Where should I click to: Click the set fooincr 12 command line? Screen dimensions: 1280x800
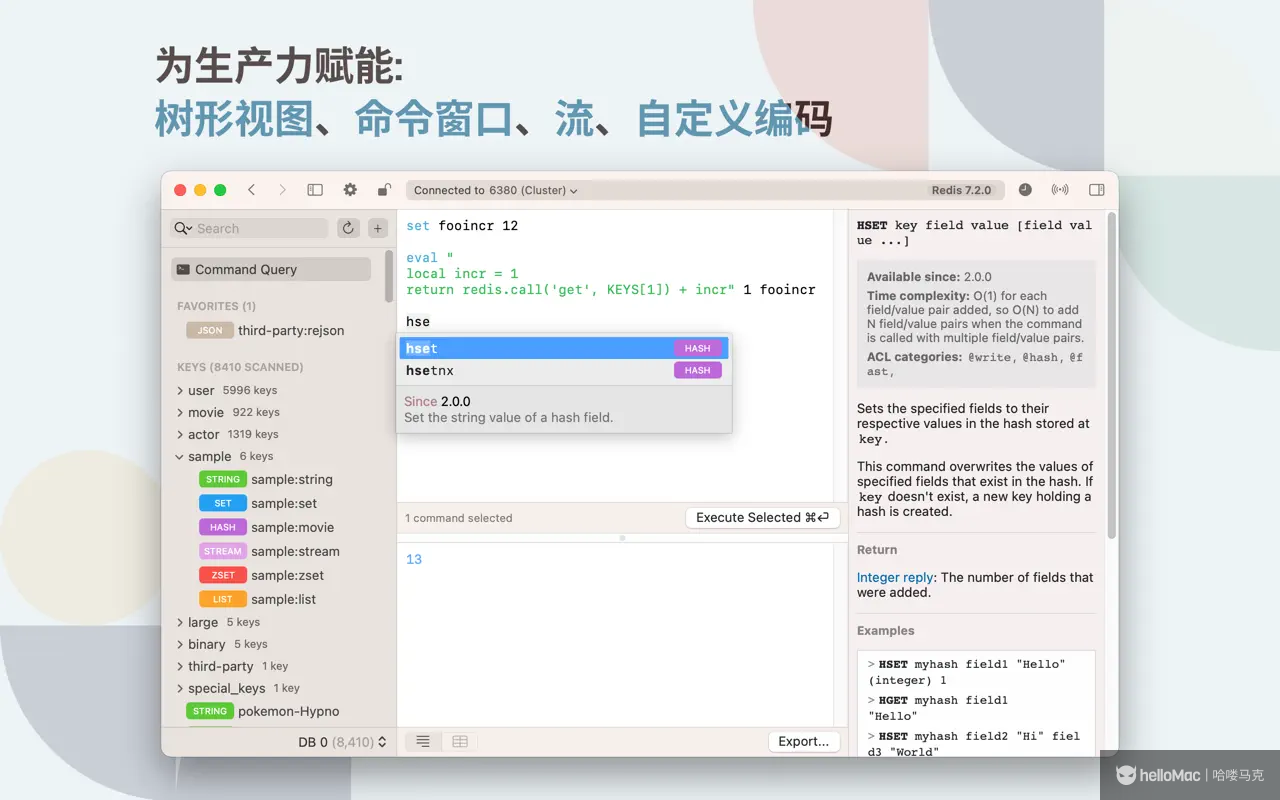[462, 226]
